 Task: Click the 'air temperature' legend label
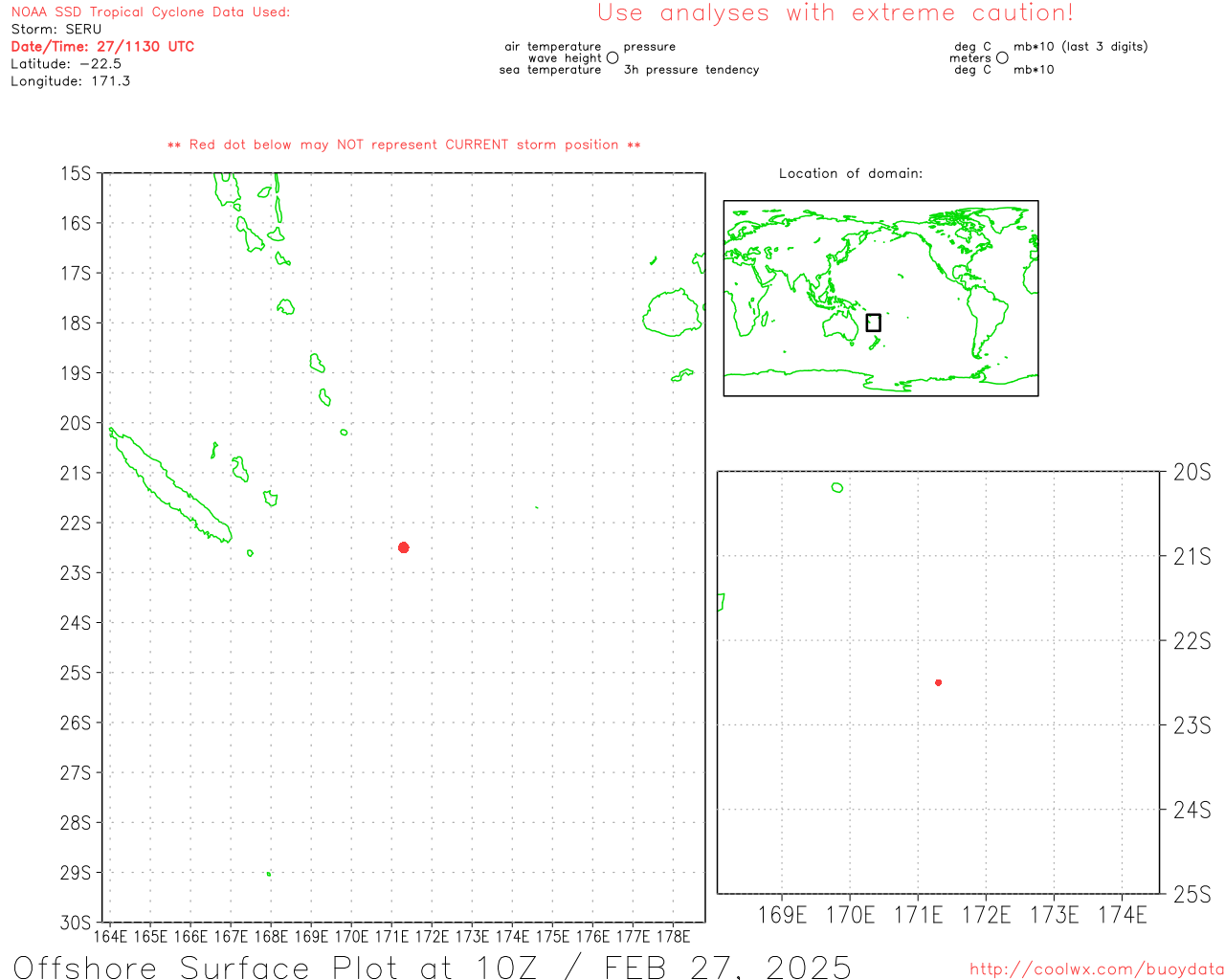tap(553, 46)
